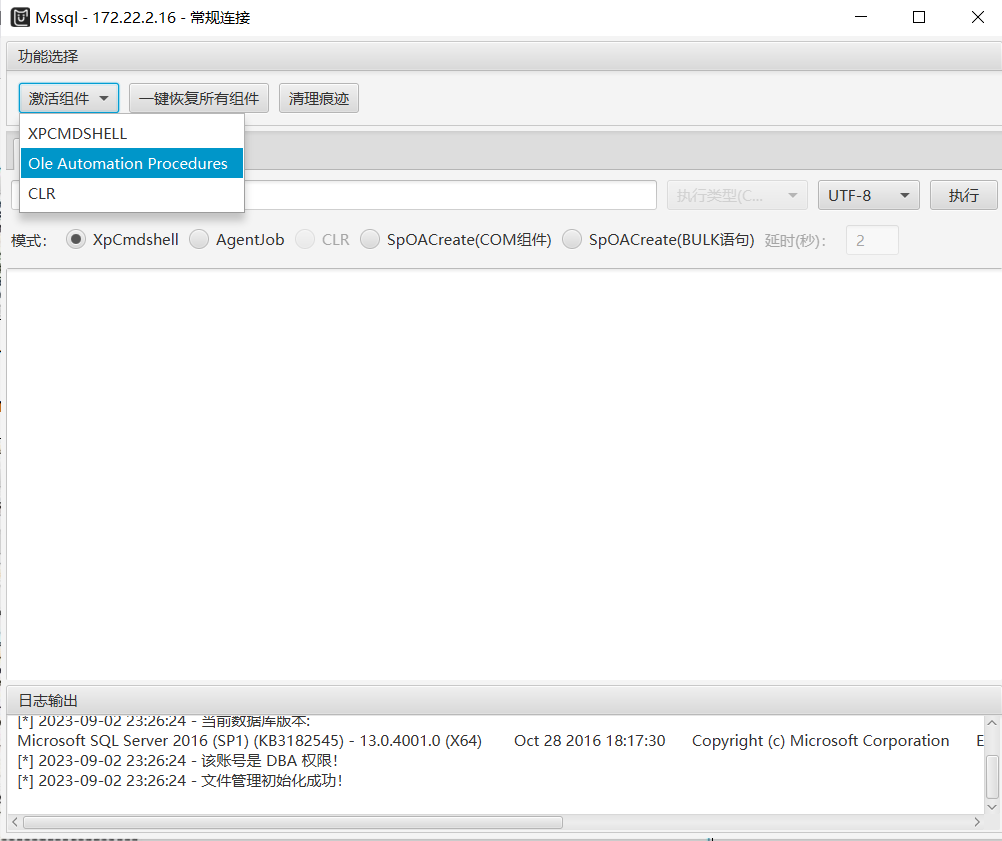This screenshot has height=841, width=1002.
Task: Select the AgentJob mode radio button
Action: pos(199,240)
